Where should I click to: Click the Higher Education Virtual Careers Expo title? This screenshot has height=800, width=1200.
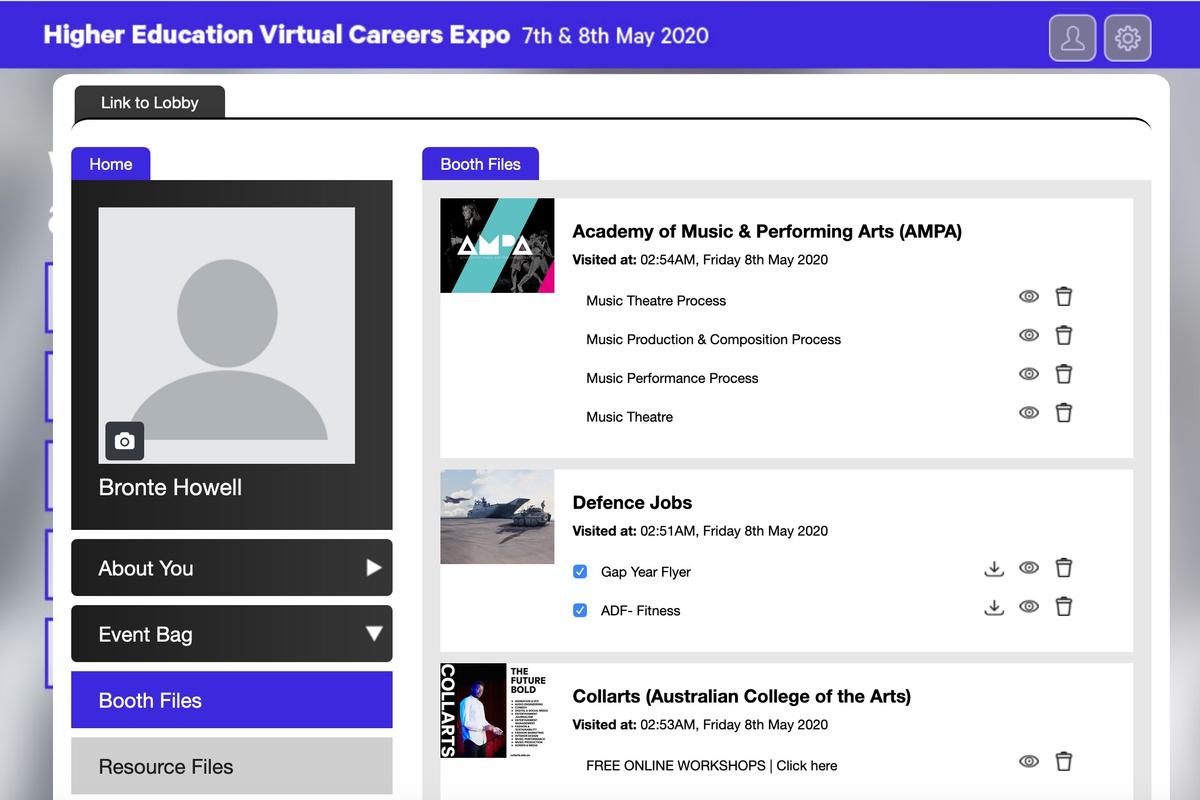(277, 34)
